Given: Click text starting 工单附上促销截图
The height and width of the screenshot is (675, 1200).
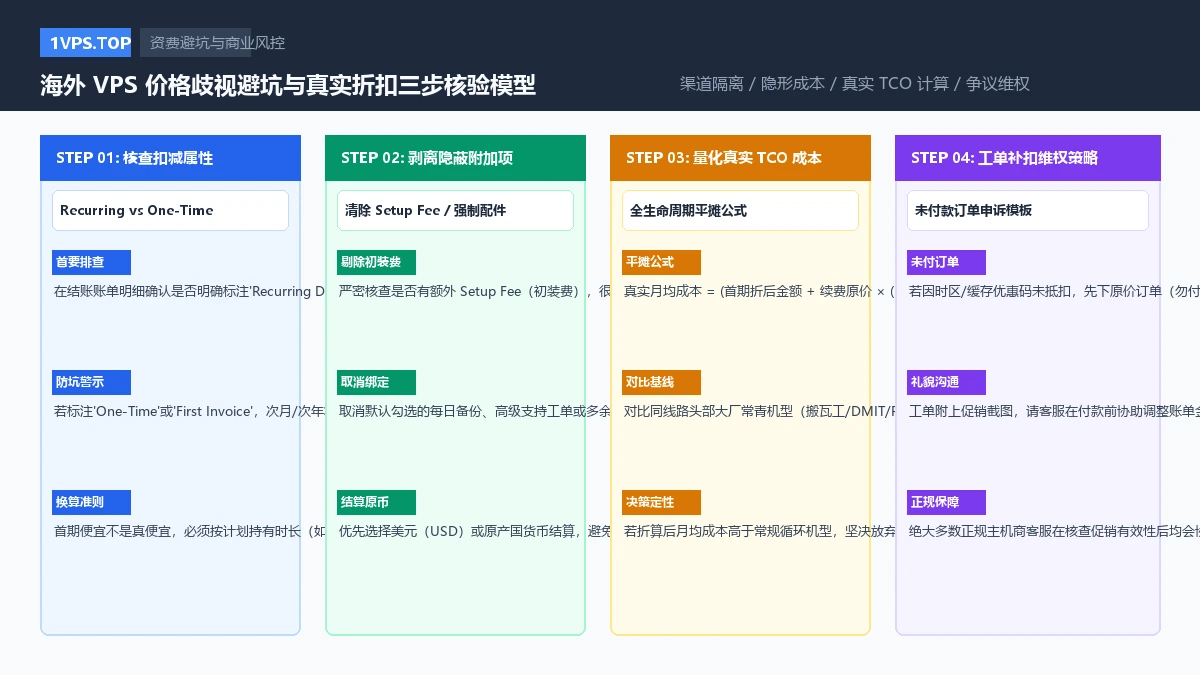Looking at the screenshot, I should coord(1054,411).
